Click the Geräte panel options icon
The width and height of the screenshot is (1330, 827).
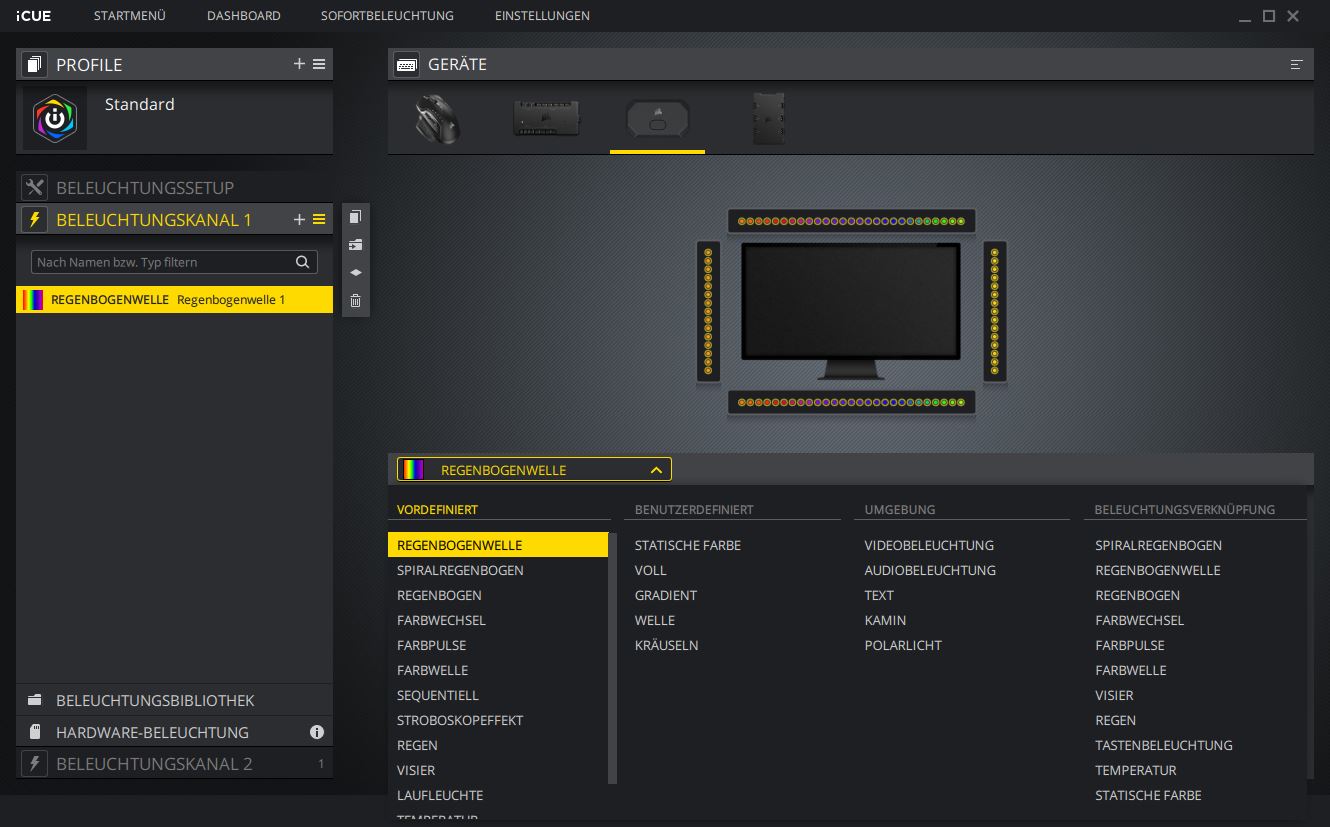[1297, 64]
